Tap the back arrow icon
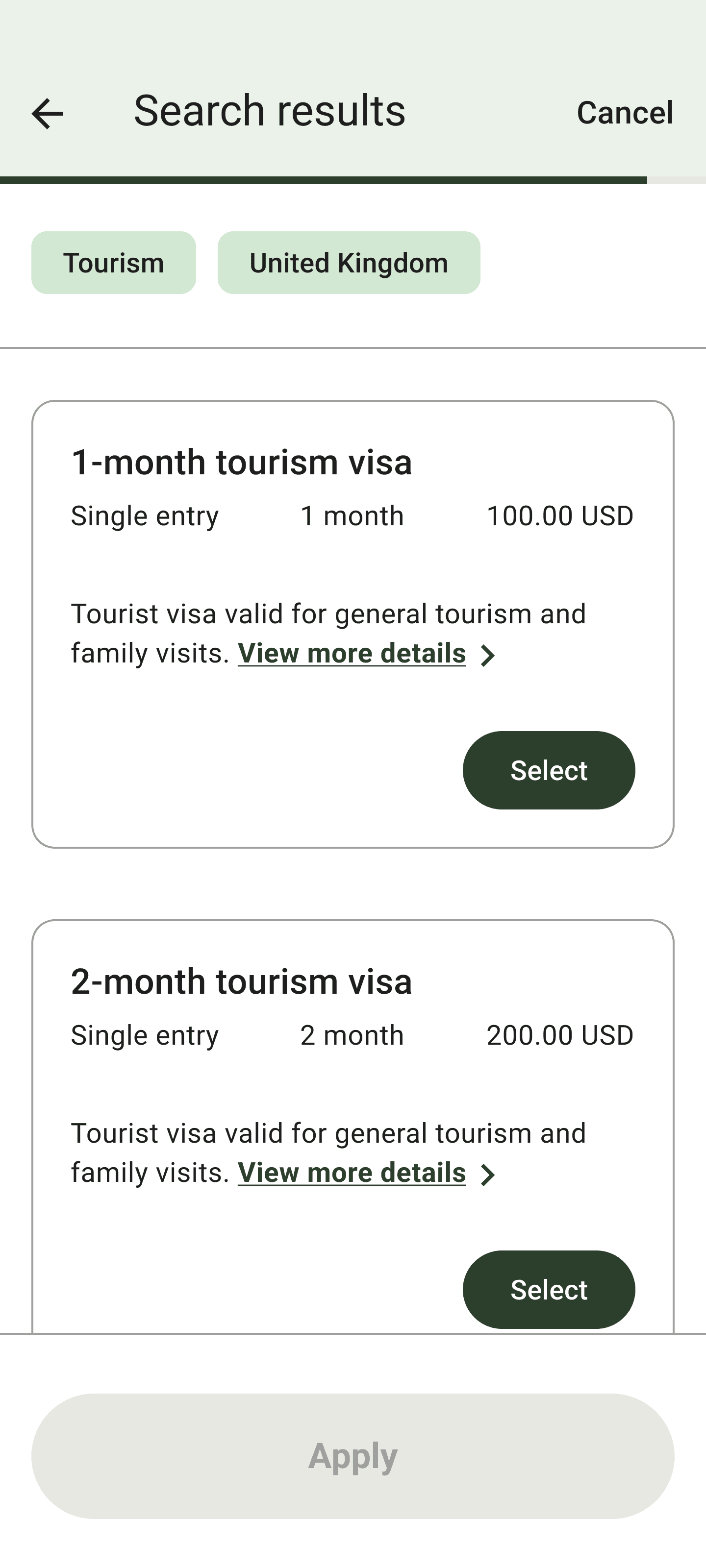The width and height of the screenshot is (706, 1568). [47, 114]
